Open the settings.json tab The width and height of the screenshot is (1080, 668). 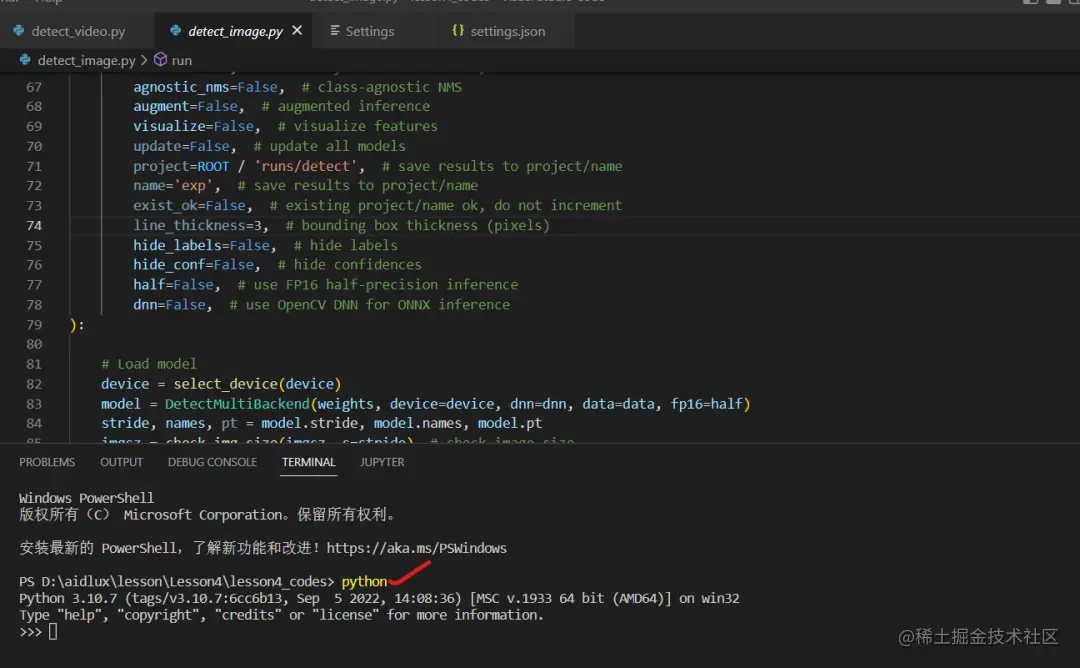tap(507, 31)
